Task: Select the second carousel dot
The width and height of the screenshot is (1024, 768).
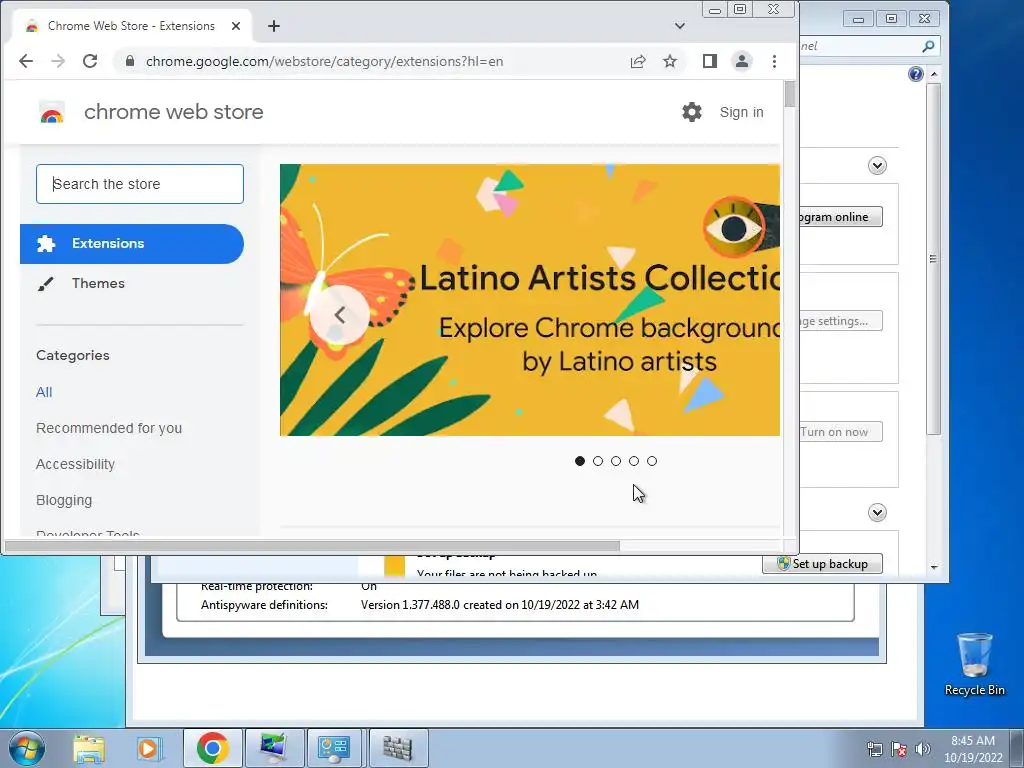Action: pyautogui.click(x=598, y=461)
